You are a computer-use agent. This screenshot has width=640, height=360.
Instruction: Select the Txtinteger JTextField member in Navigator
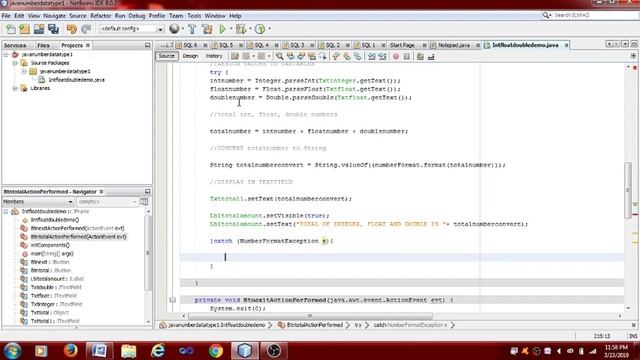point(56,304)
